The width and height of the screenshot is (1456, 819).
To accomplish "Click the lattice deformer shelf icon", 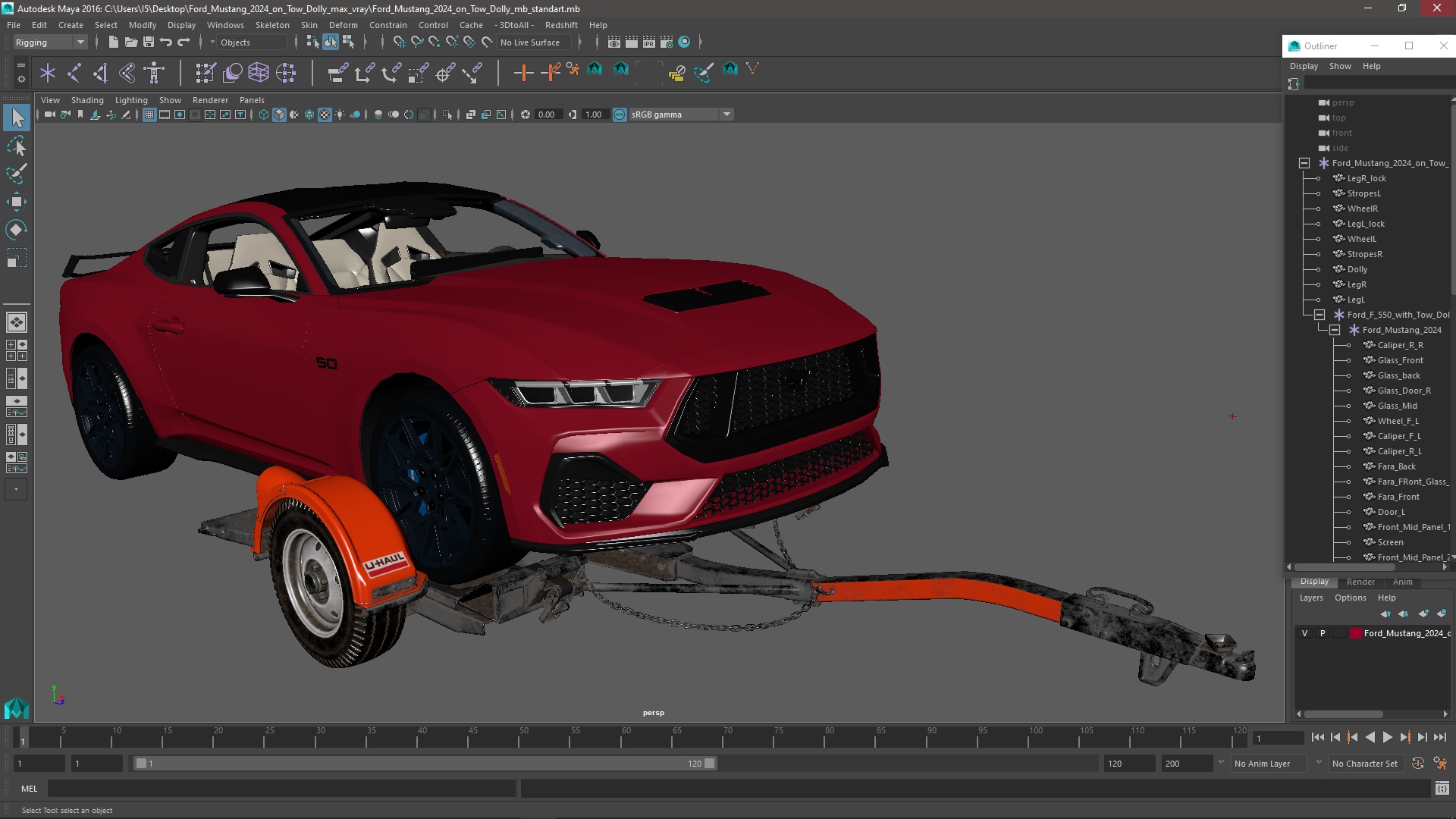I will point(259,73).
